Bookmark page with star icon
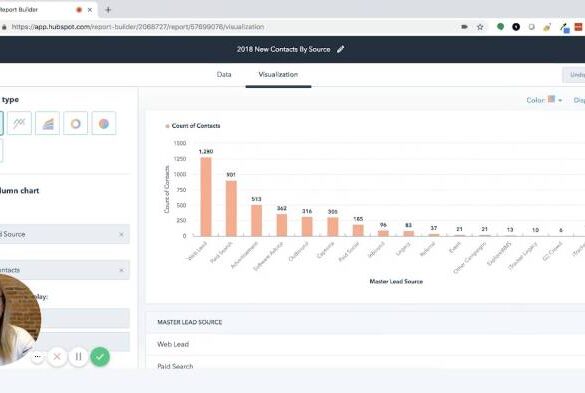Screen dimensions: 585x393 pos(480,27)
